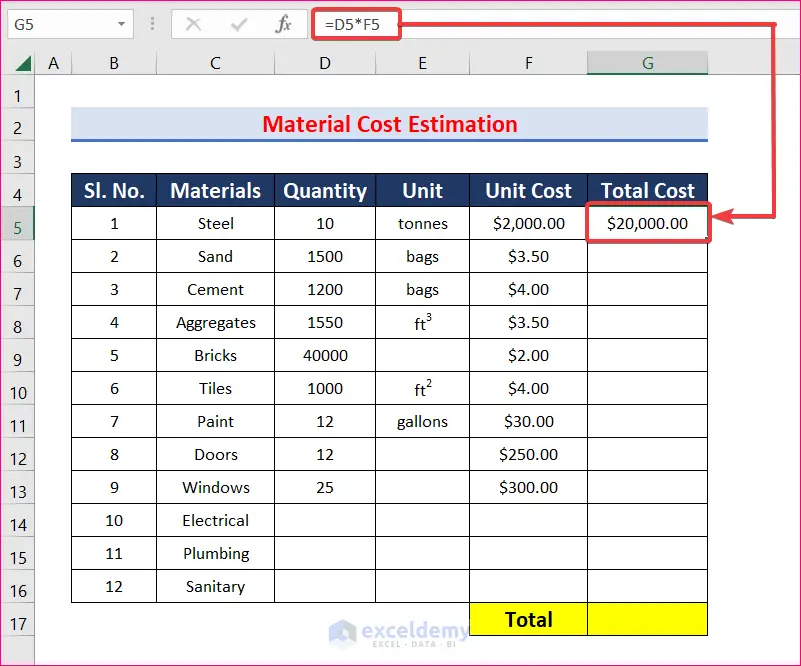Viewport: 801px width, 666px height.
Task: Select column C header
Action: (x=216, y=63)
